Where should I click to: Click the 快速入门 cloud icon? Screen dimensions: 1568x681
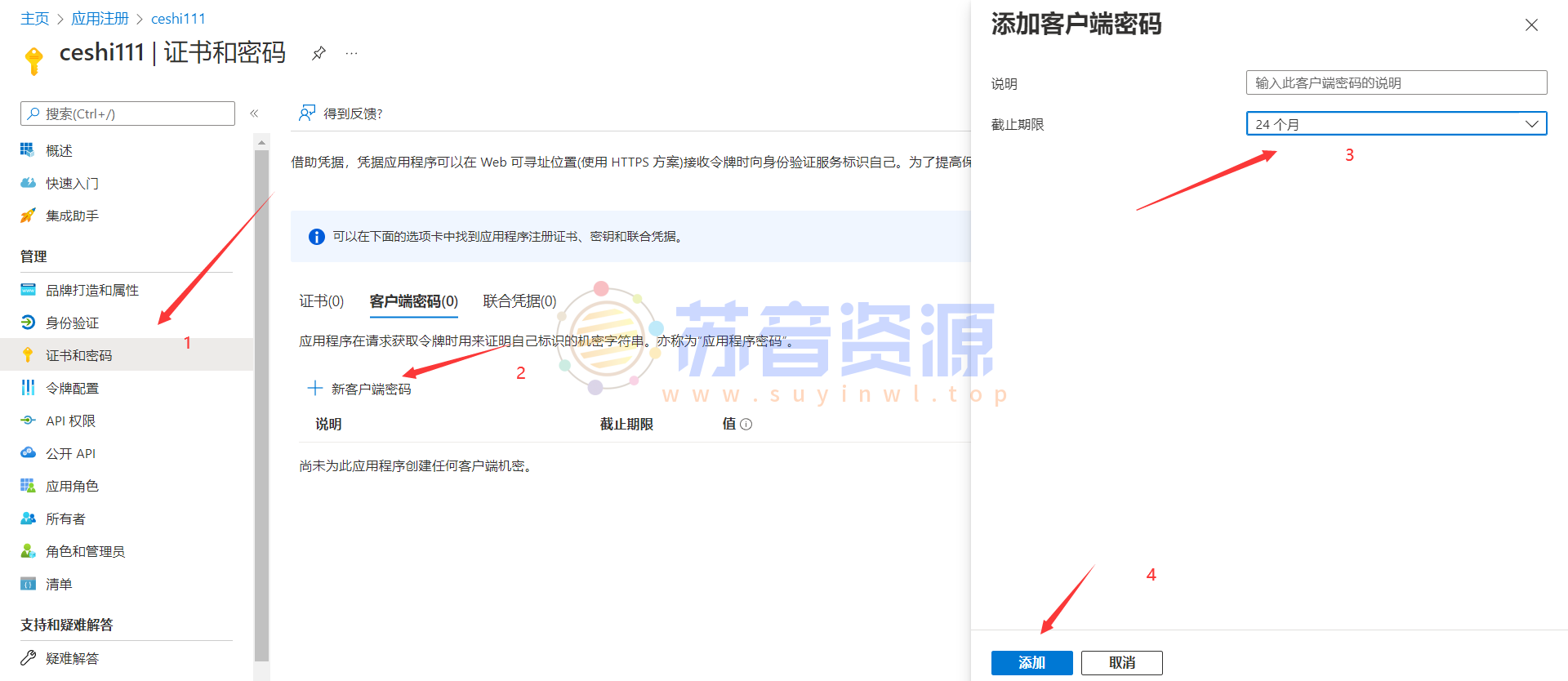28,183
